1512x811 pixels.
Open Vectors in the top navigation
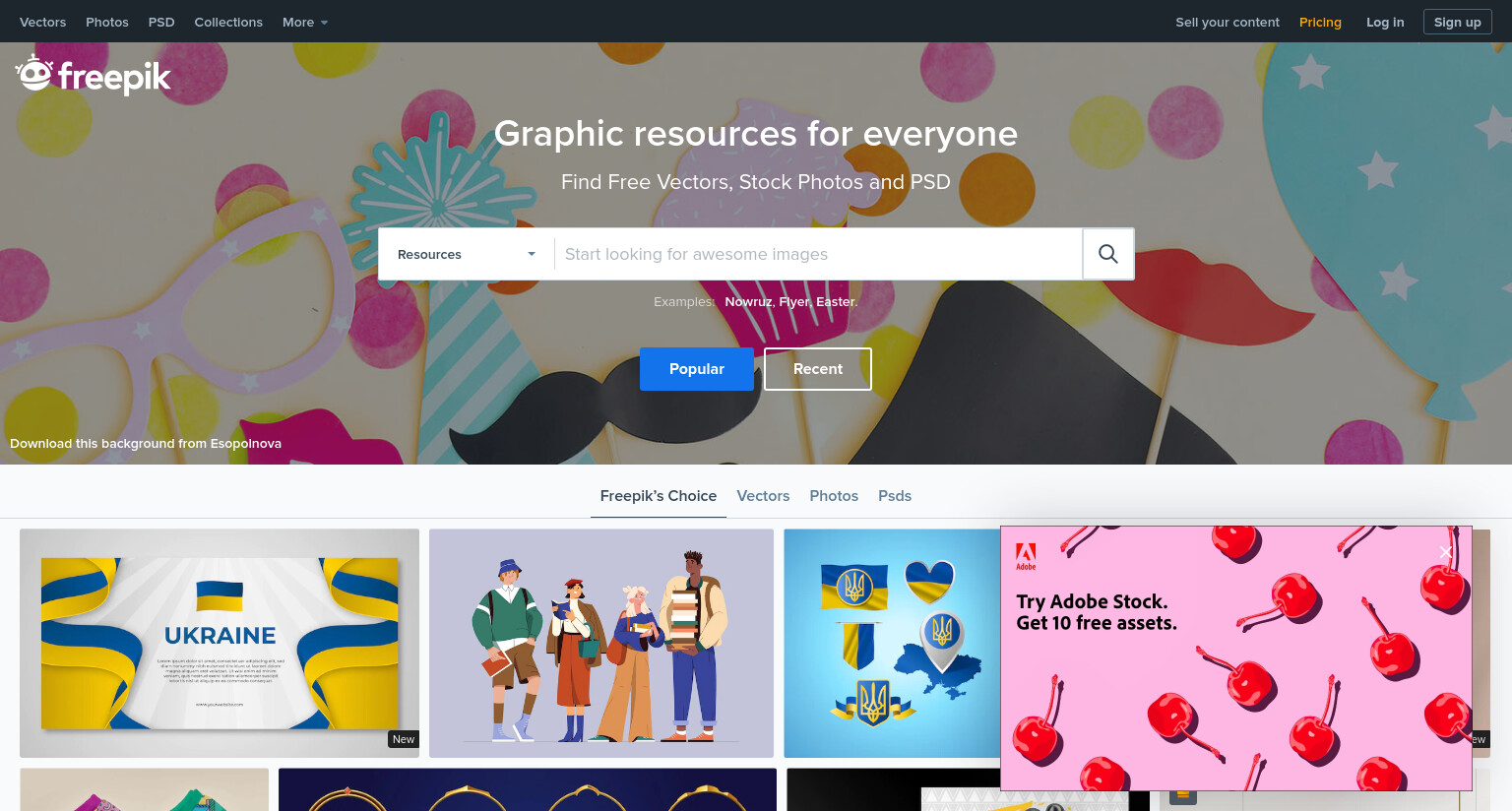43,22
